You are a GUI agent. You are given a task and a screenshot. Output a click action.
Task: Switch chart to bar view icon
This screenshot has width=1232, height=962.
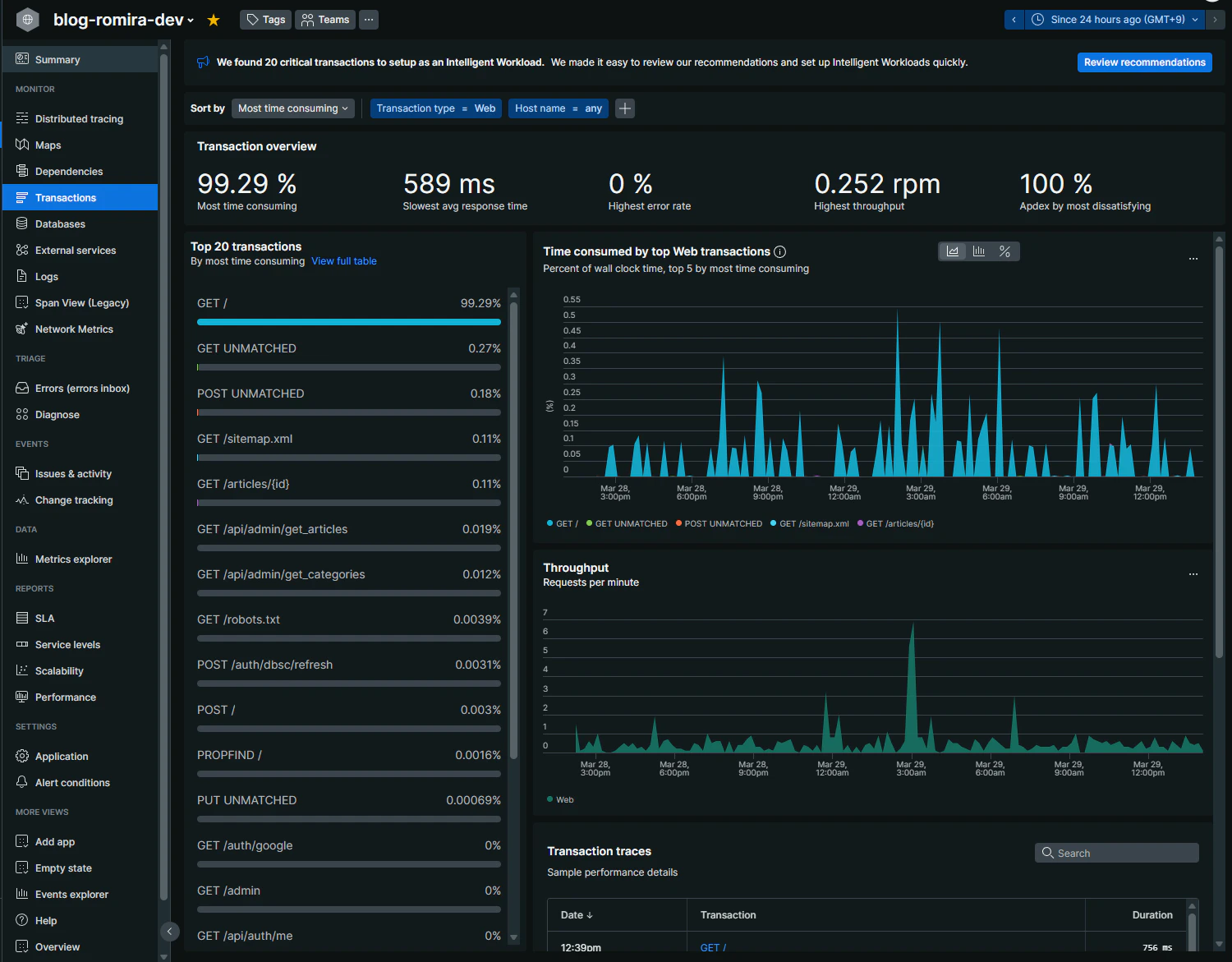click(x=979, y=251)
